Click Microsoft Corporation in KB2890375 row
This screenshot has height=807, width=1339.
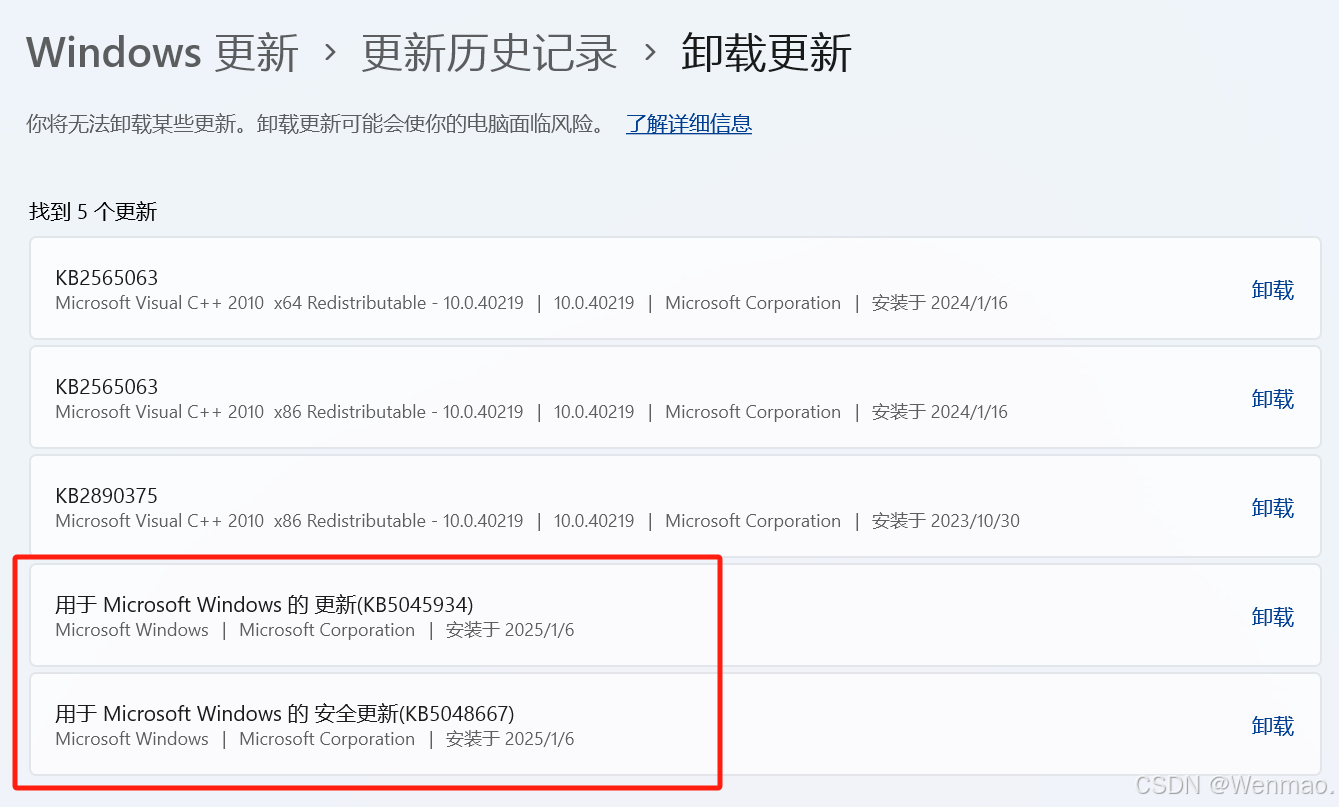[x=753, y=521]
